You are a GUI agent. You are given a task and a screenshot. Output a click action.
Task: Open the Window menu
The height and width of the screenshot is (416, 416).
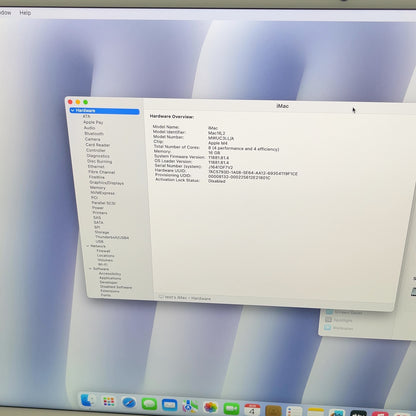tap(5, 13)
